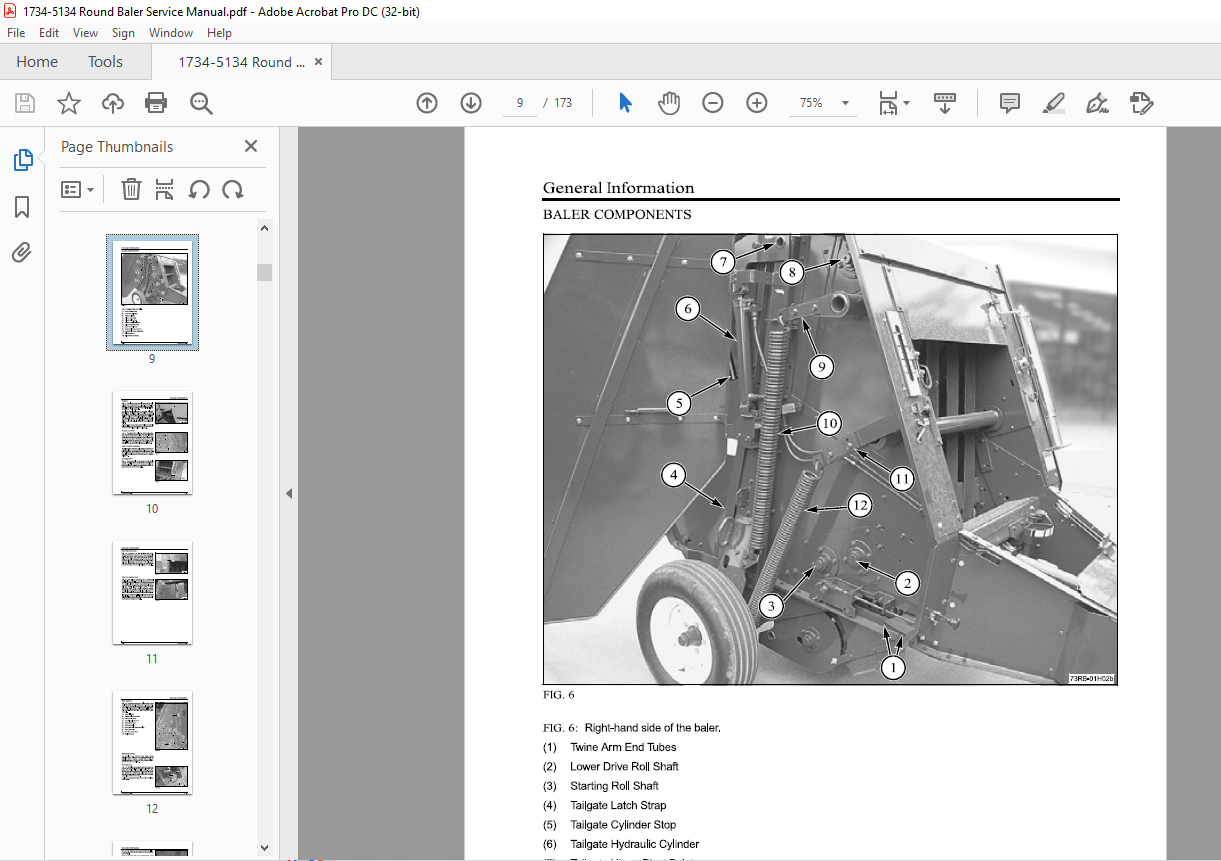Zoom out with the minus button
Image resolution: width=1221 pixels, height=861 pixels.
pos(713,103)
